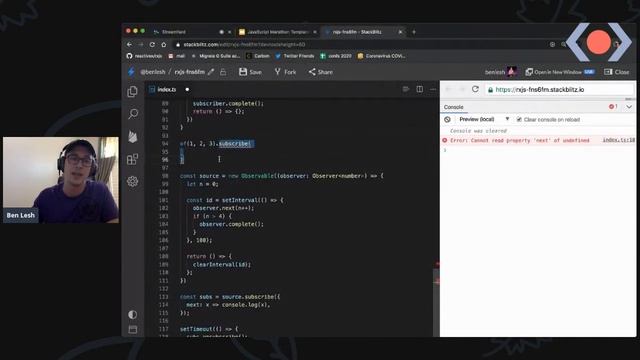The height and width of the screenshot is (360, 640).
Task: Go back in Chrome browser
Action: (129, 44)
